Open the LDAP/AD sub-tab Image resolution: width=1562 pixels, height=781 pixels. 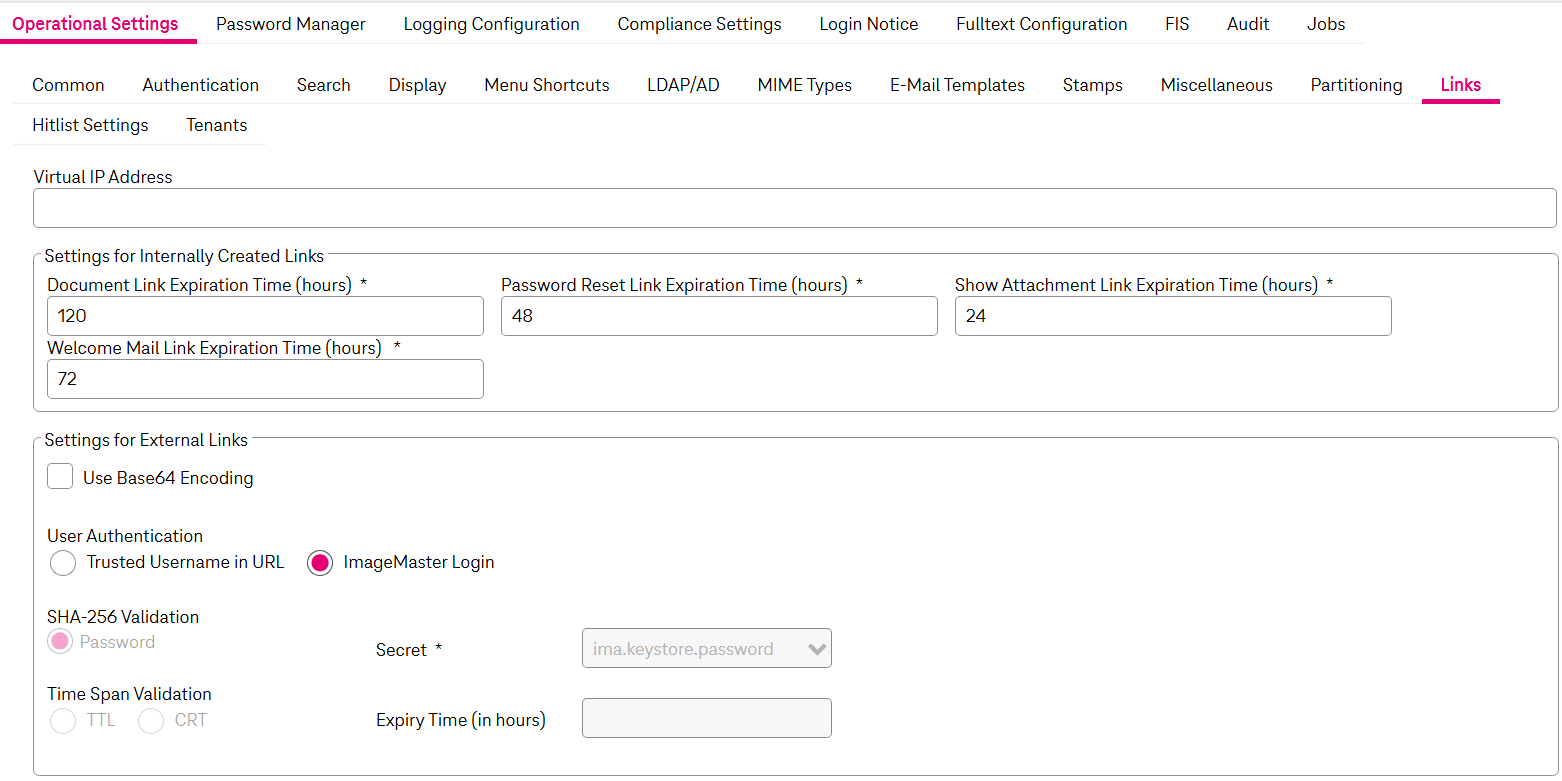(x=683, y=85)
